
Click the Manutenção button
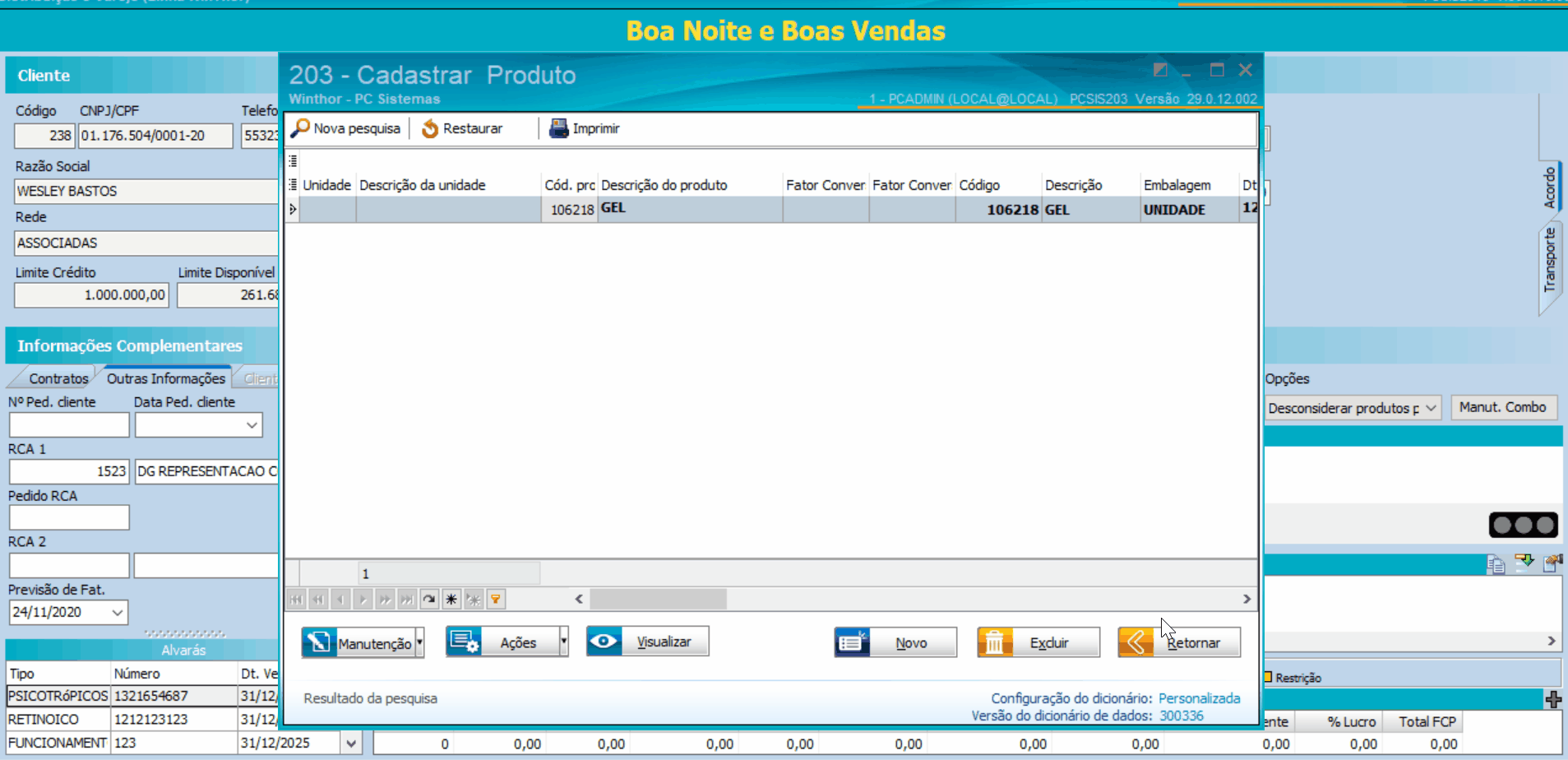[358, 642]
